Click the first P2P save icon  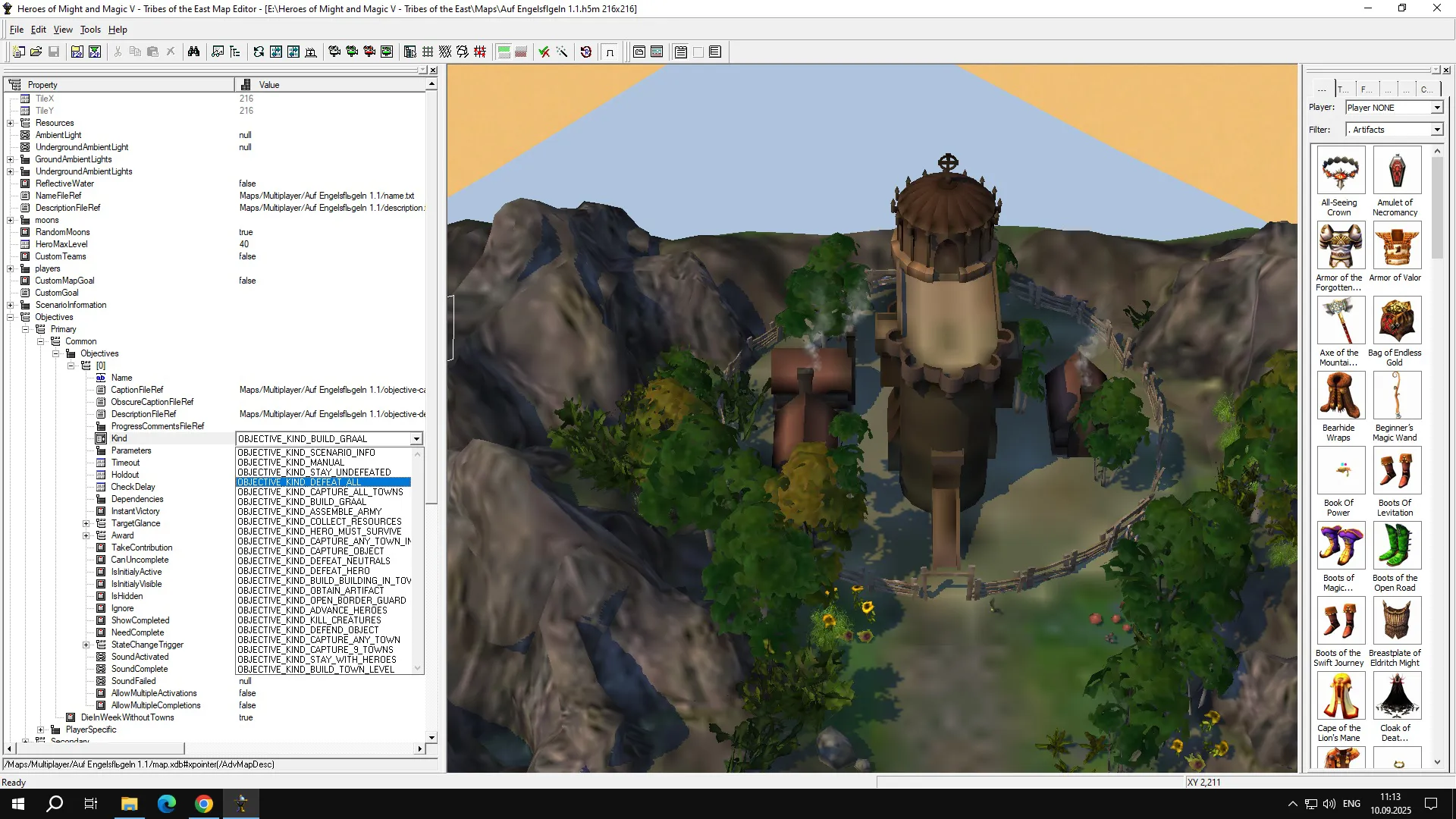click(x=77, y=52)
